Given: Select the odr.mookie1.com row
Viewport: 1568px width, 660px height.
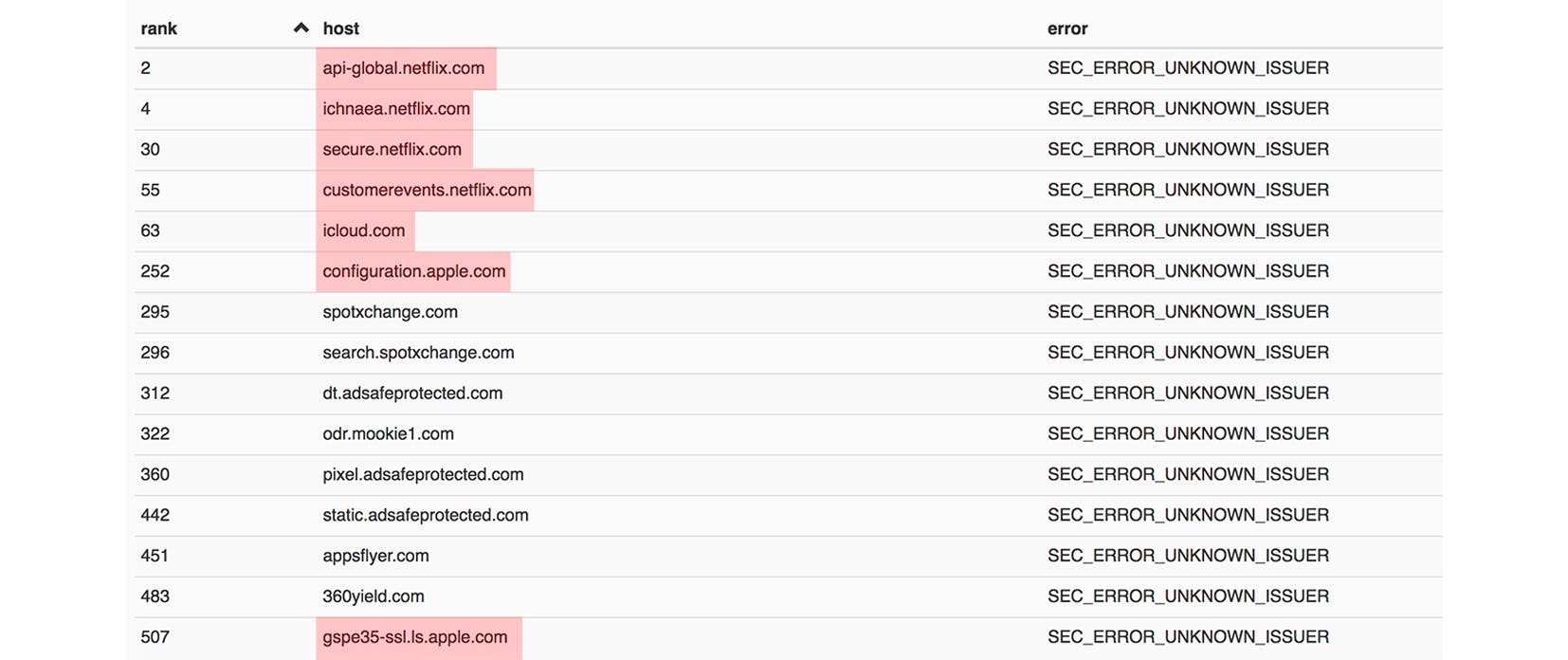Looking at the screenshot, I should pos(388,434).
